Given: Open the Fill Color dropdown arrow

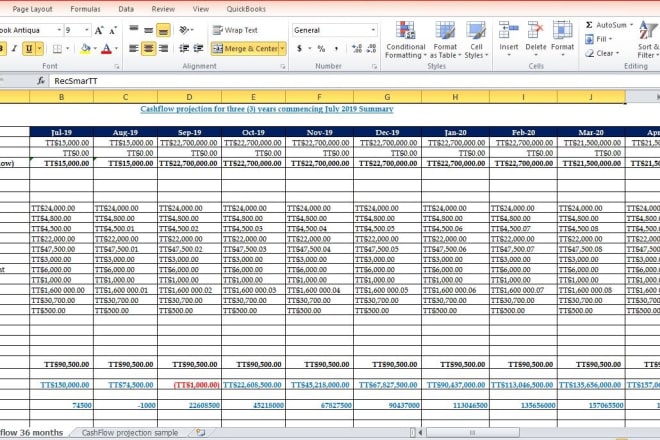Looking at the screenshot, I should click(95, 49).
